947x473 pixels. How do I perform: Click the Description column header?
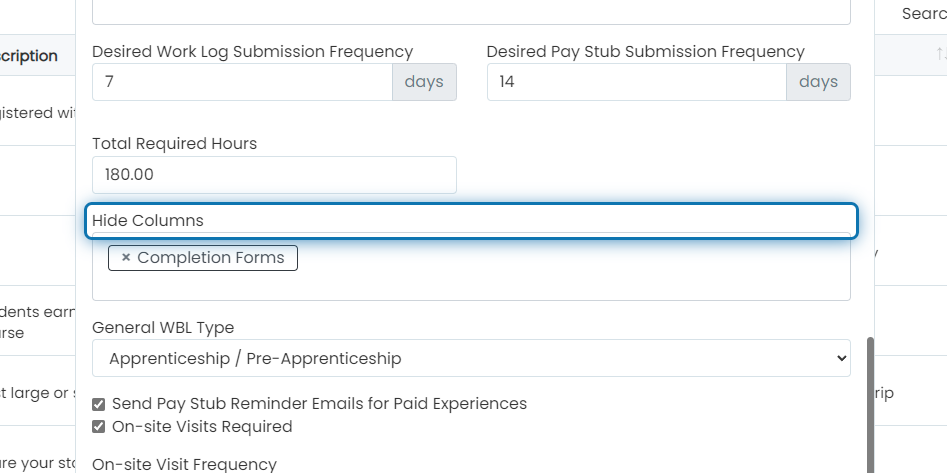[28, 56]
